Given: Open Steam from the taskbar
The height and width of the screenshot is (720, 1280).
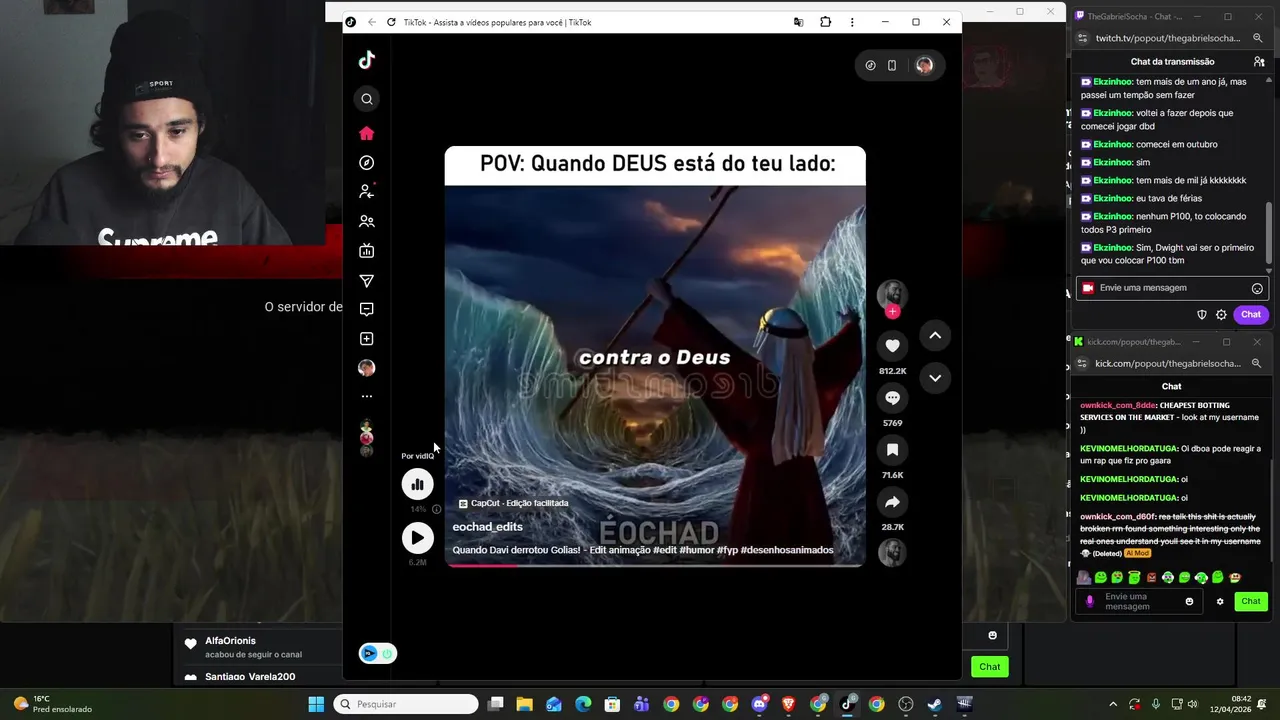Looking at the screenshot, I should click(x=934, y=704).
